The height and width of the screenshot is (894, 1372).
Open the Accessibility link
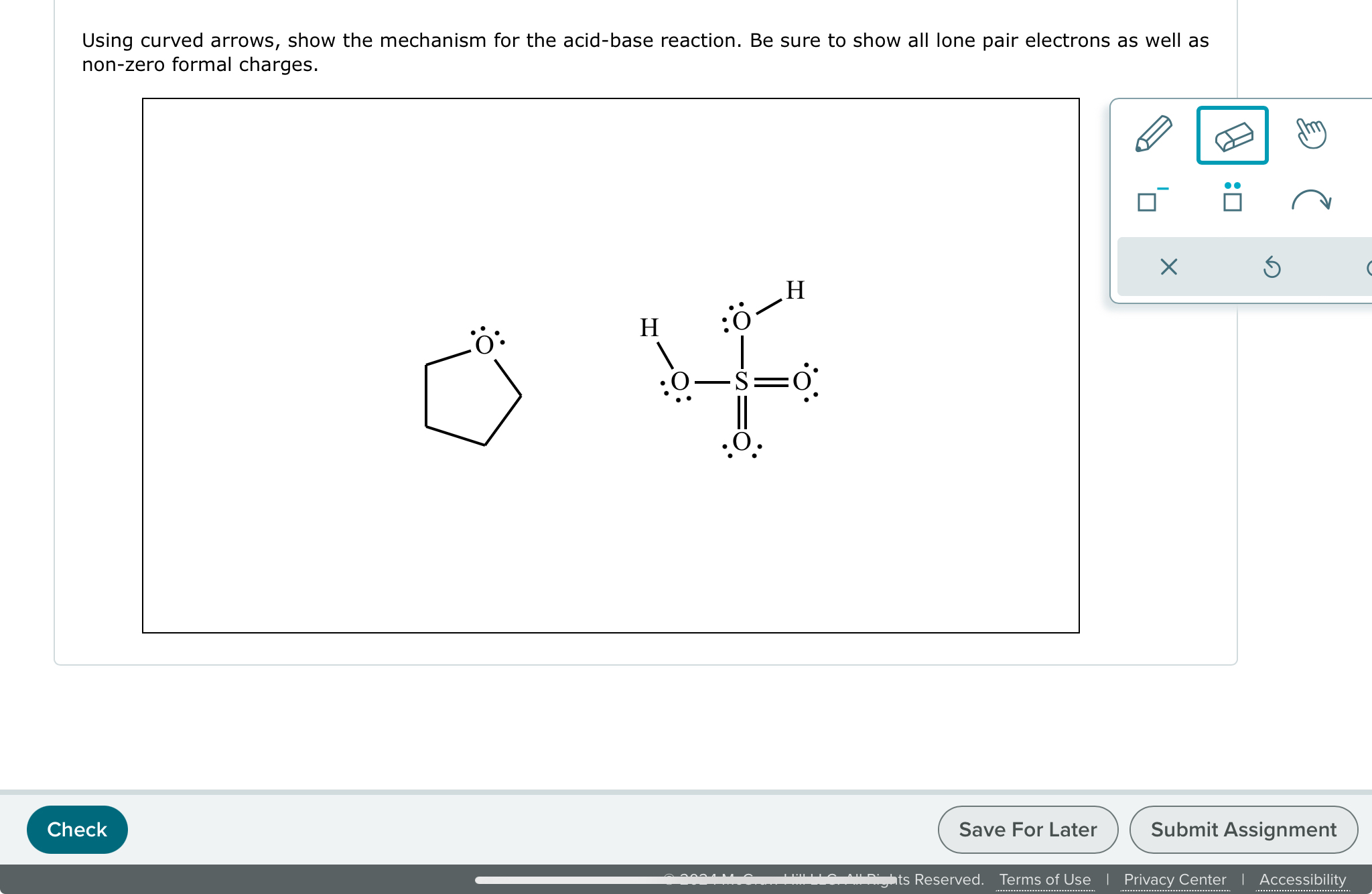[x=1302, y=879]
